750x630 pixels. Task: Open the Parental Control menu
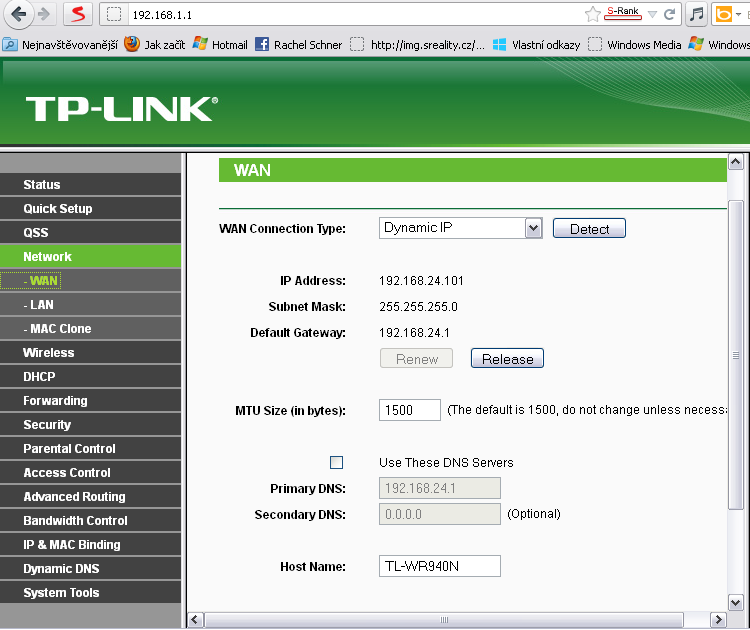[x=90, y=448]
